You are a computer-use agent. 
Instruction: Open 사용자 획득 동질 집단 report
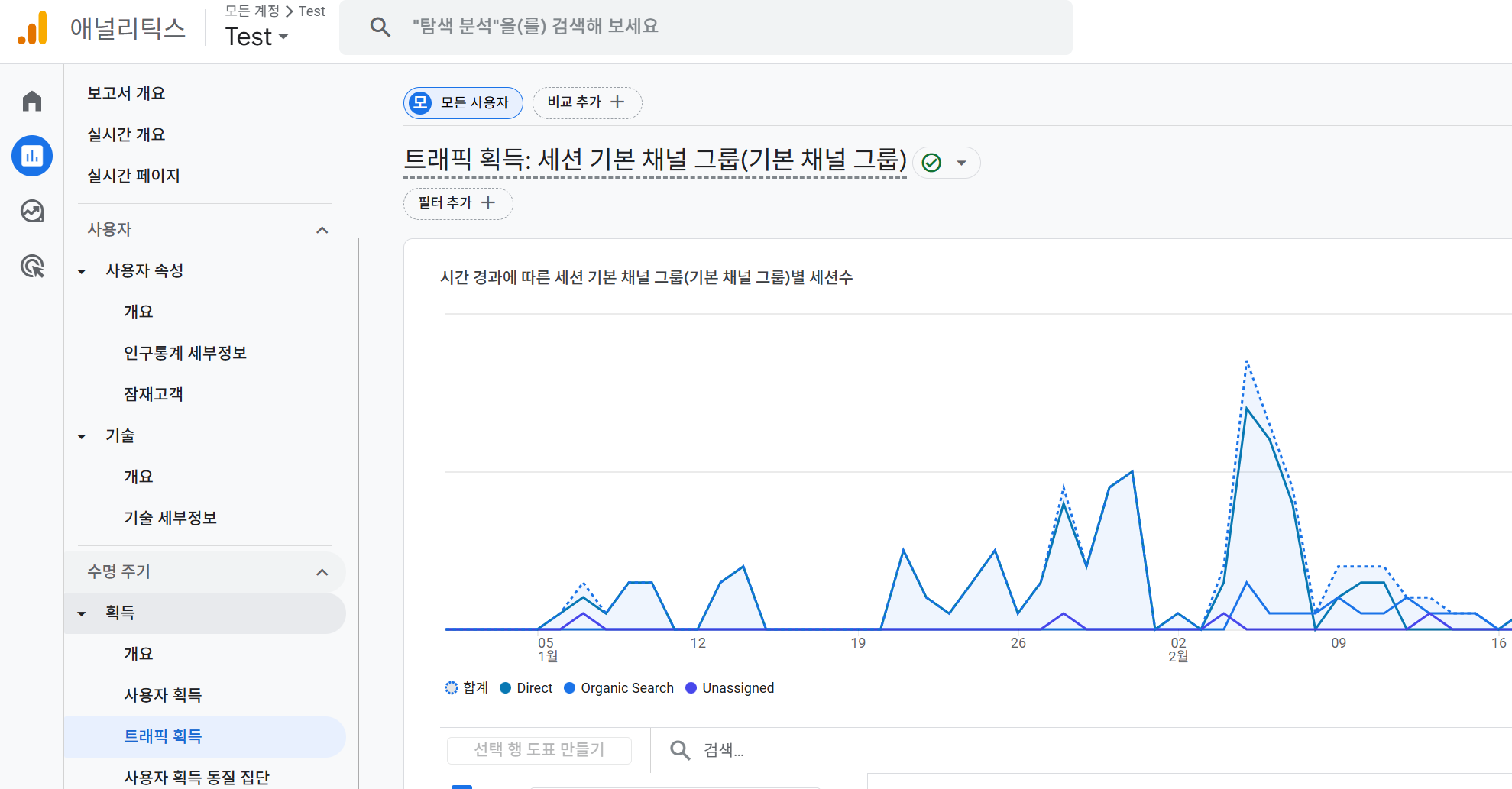[x=196, y=778]
